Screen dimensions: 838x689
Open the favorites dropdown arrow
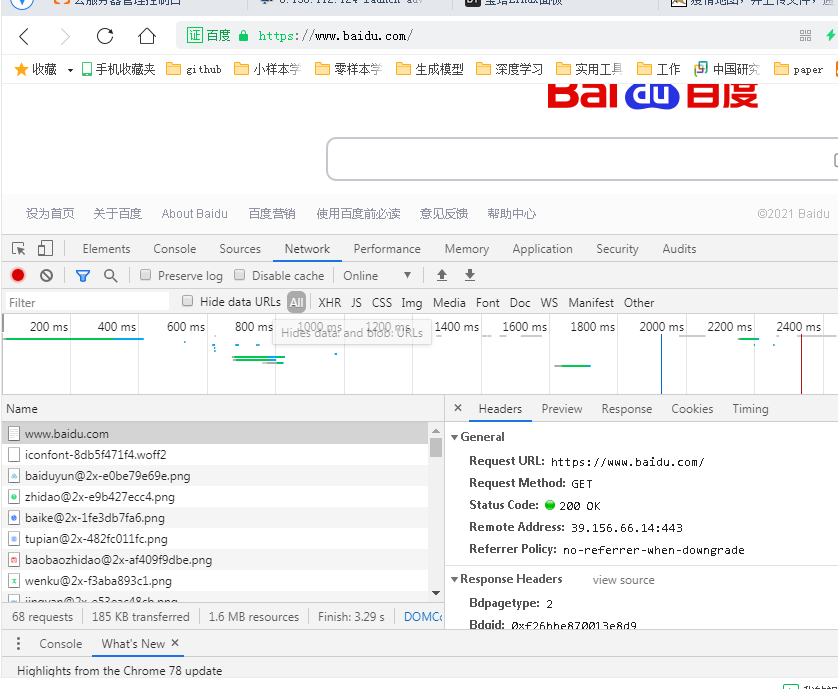click(70, 70)
